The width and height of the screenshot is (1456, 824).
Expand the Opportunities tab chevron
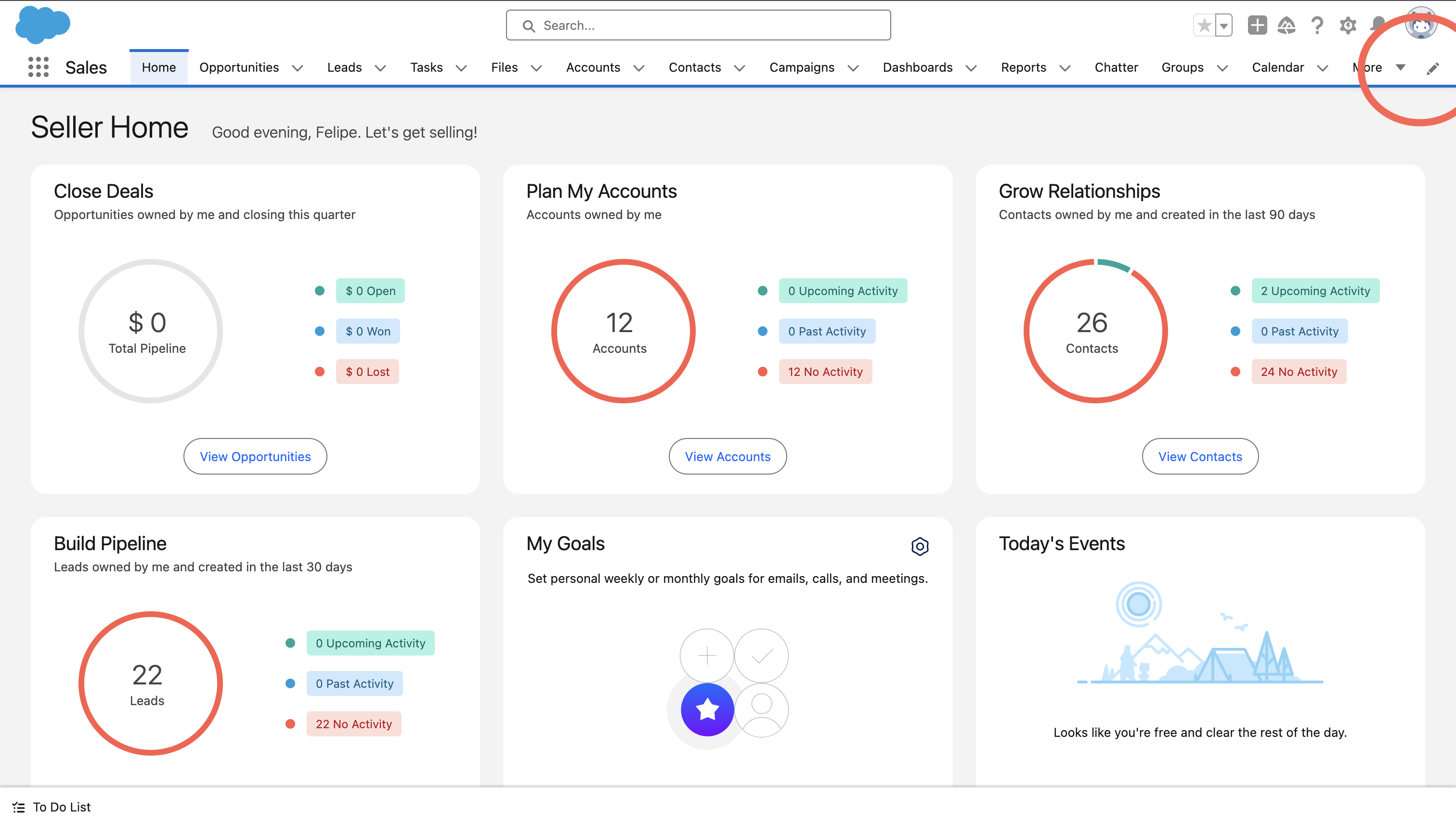[297, 68]
